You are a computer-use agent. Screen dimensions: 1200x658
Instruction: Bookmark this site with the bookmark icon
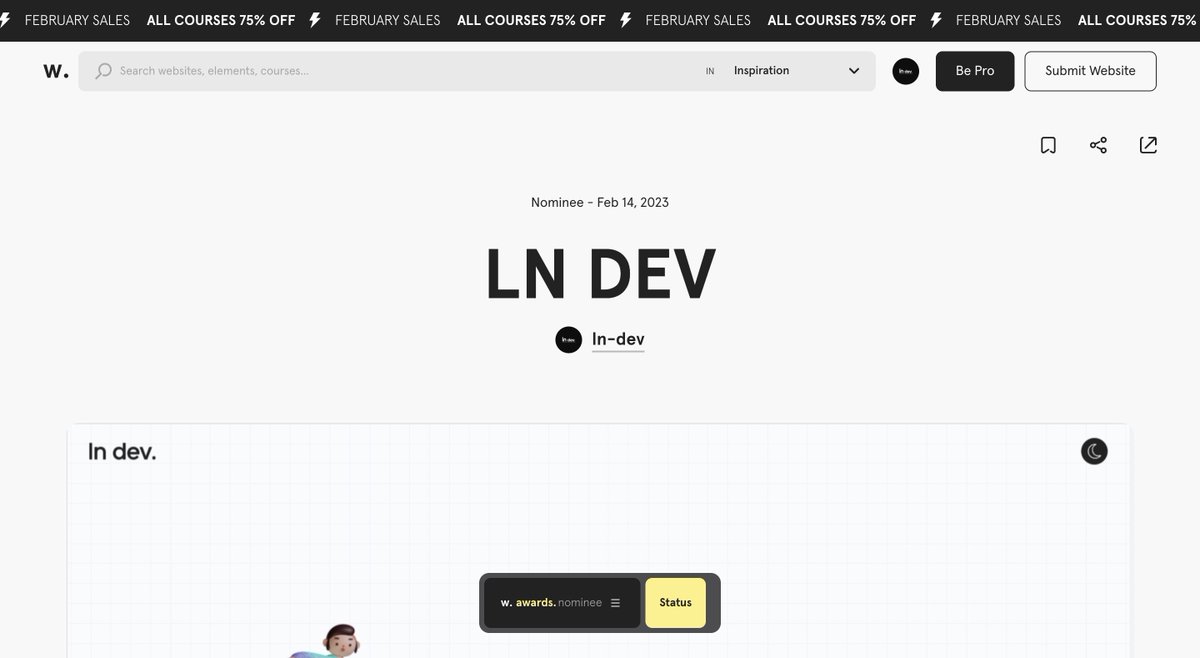point(1048,145)
